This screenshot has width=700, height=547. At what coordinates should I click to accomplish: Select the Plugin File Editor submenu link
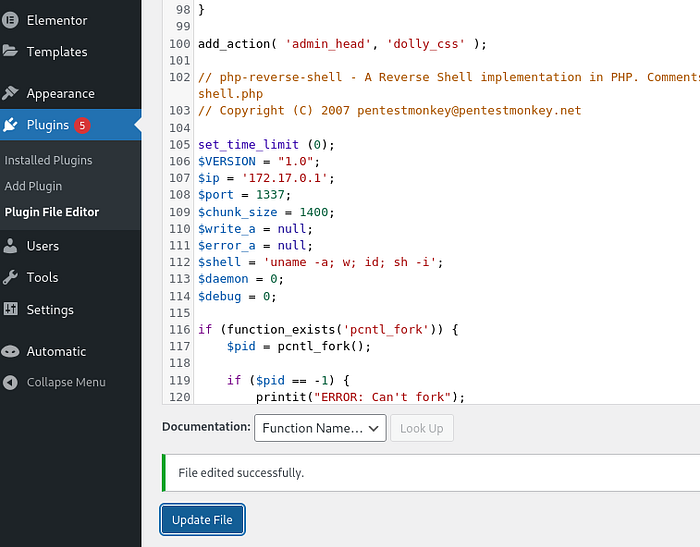click(52, 212)
